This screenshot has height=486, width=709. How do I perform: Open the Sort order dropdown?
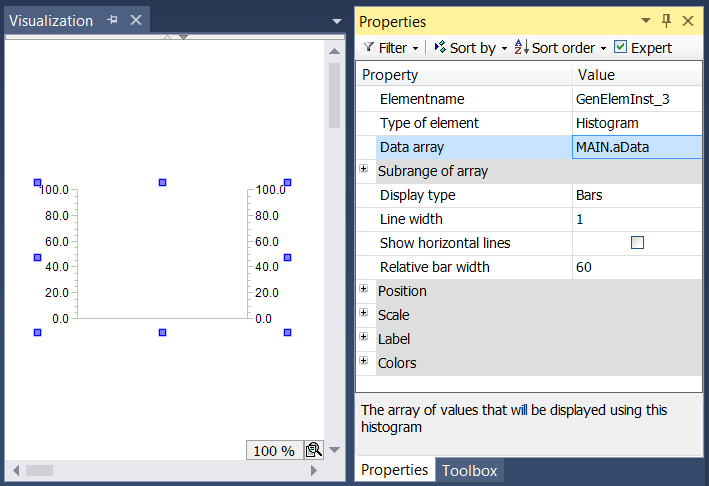560,47
